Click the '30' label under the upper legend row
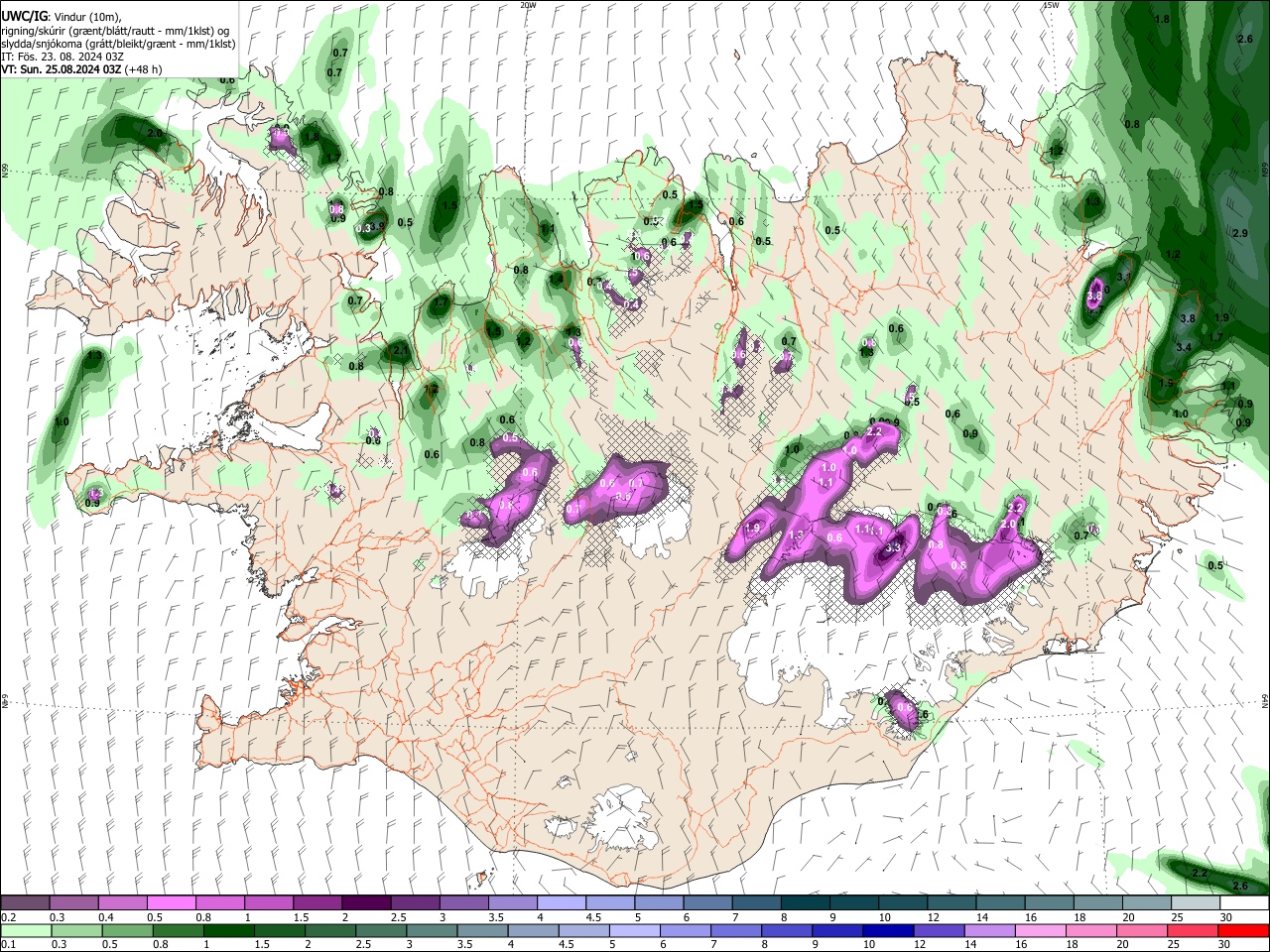The image size is (1270, 952). pyautogui.click(x=1226, y=917)
